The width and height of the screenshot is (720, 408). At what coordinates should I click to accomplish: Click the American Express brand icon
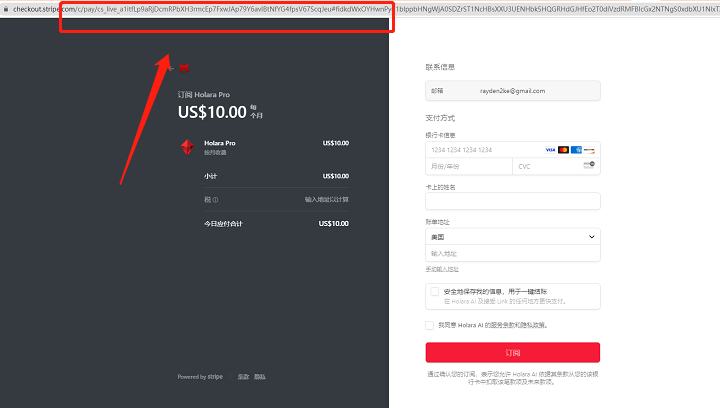click(x=576, y=150)
